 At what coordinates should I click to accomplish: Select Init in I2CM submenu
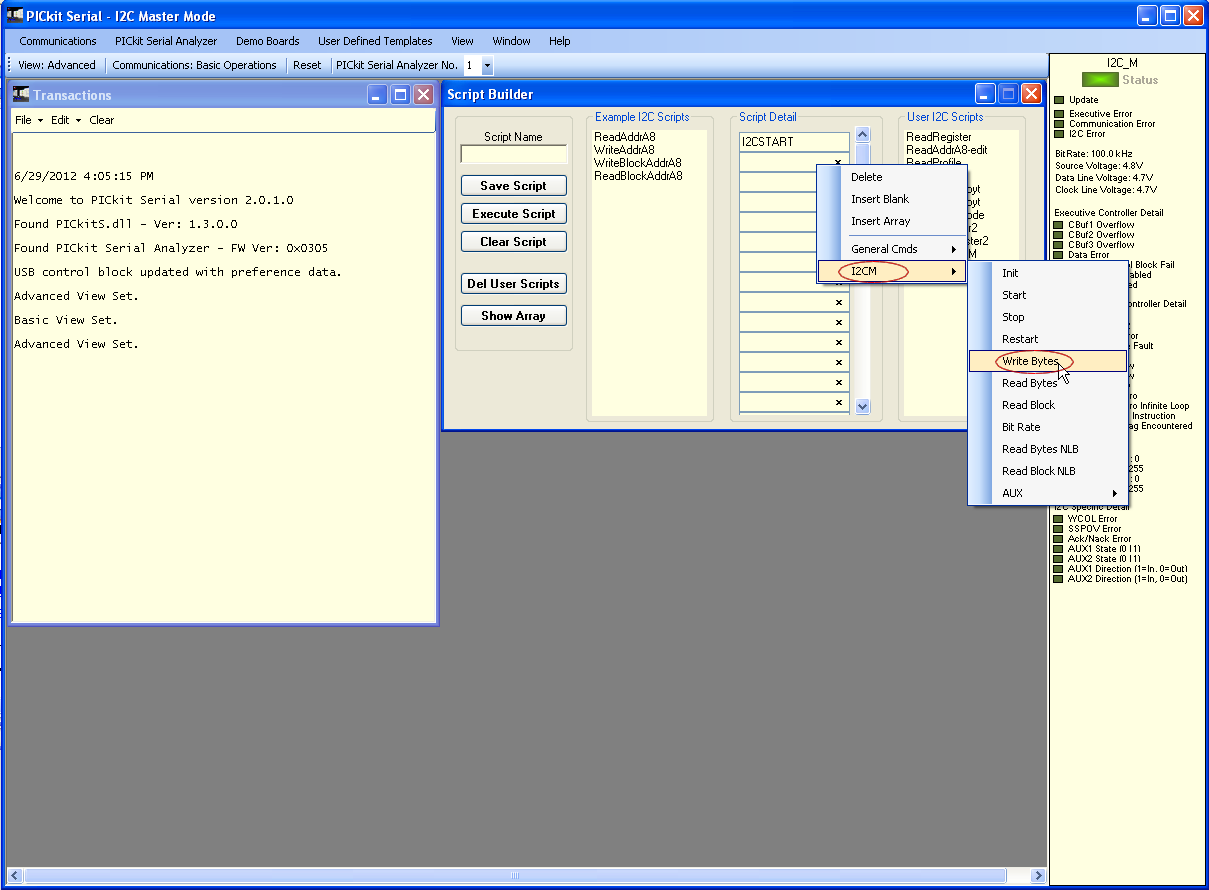[x=1047, y=273]
